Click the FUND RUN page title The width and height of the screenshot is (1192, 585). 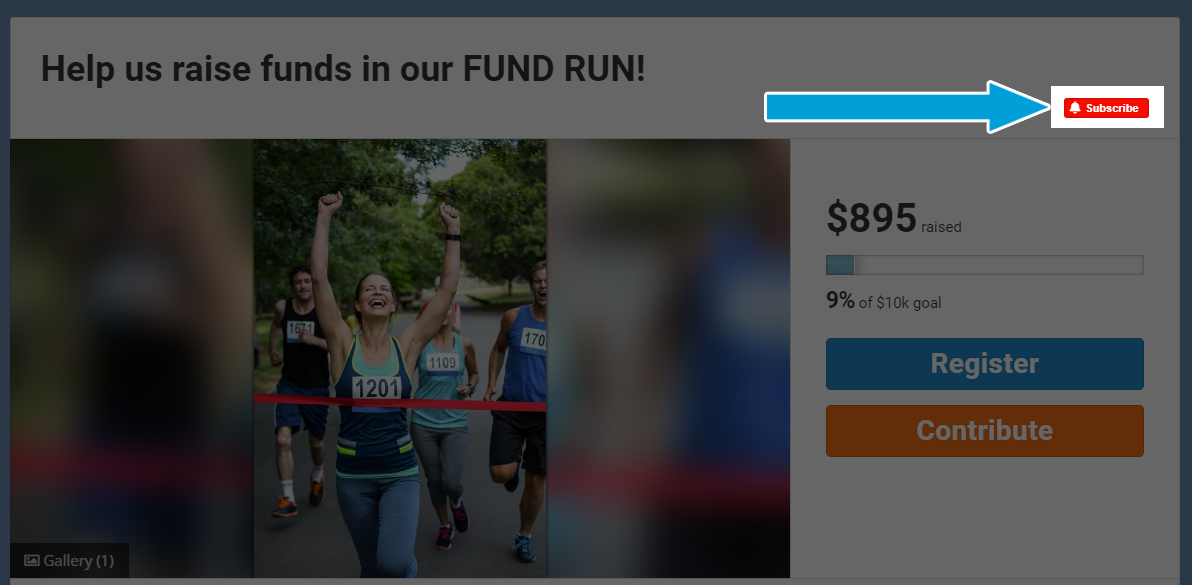(343, 68)
